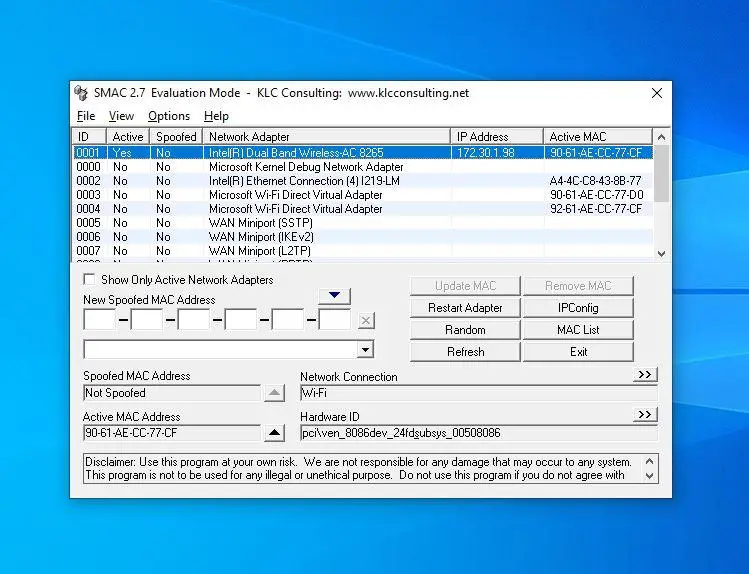The image size is (749, 574).
Task: Click the SMAC app icon in title bar
Action: pyautogui.click(x=82, y=93)
